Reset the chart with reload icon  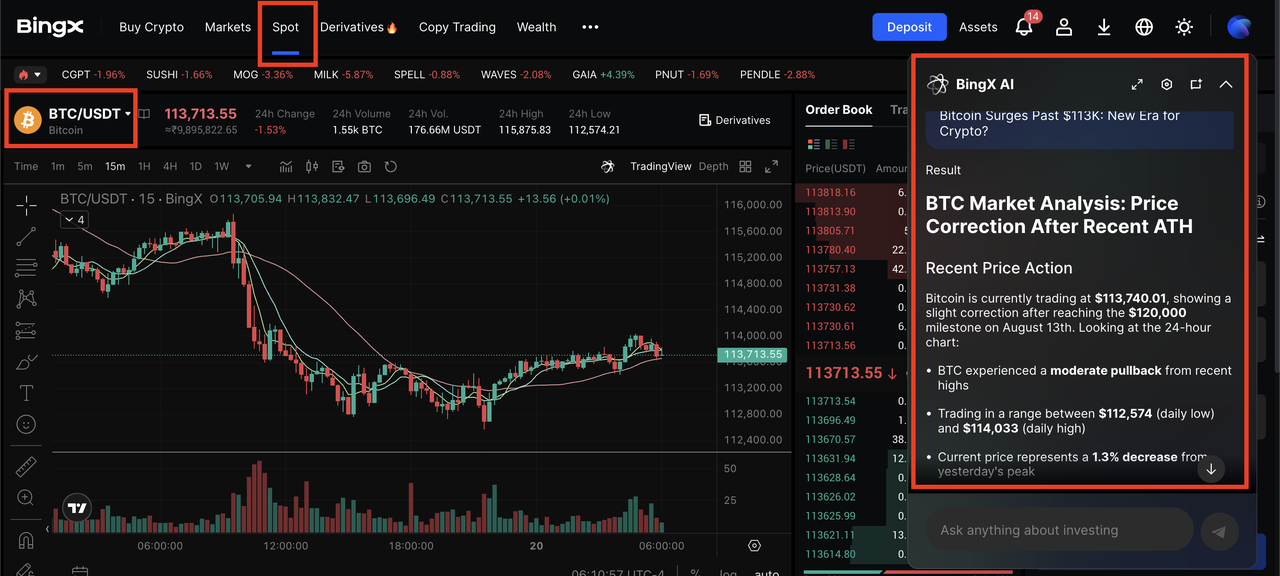click(x=391, y=167)
